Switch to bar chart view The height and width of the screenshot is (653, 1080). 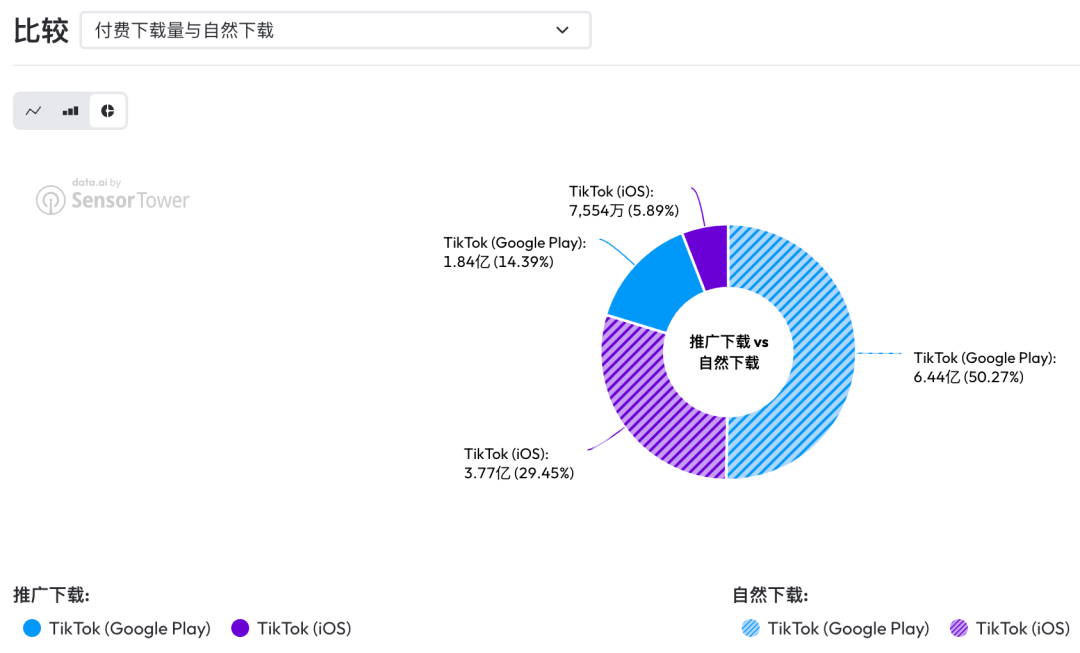(70, 111)
